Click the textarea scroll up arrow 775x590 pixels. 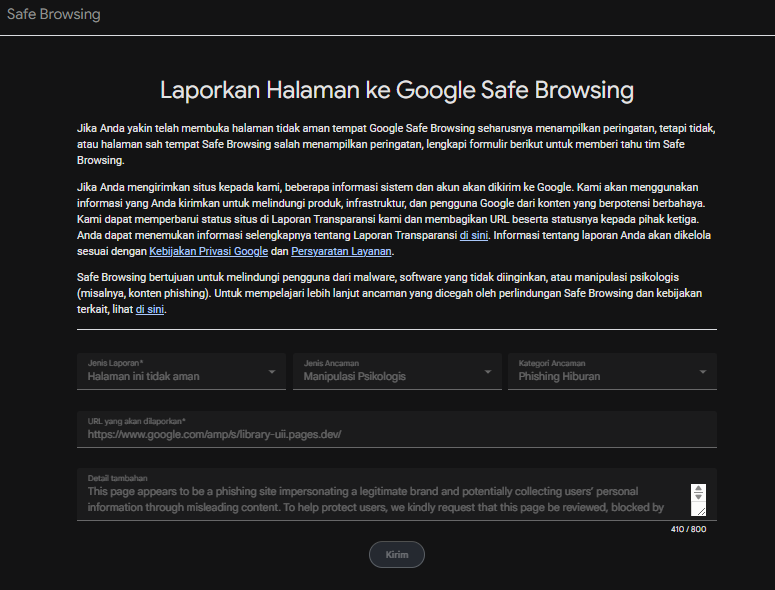tap(698, 488)
